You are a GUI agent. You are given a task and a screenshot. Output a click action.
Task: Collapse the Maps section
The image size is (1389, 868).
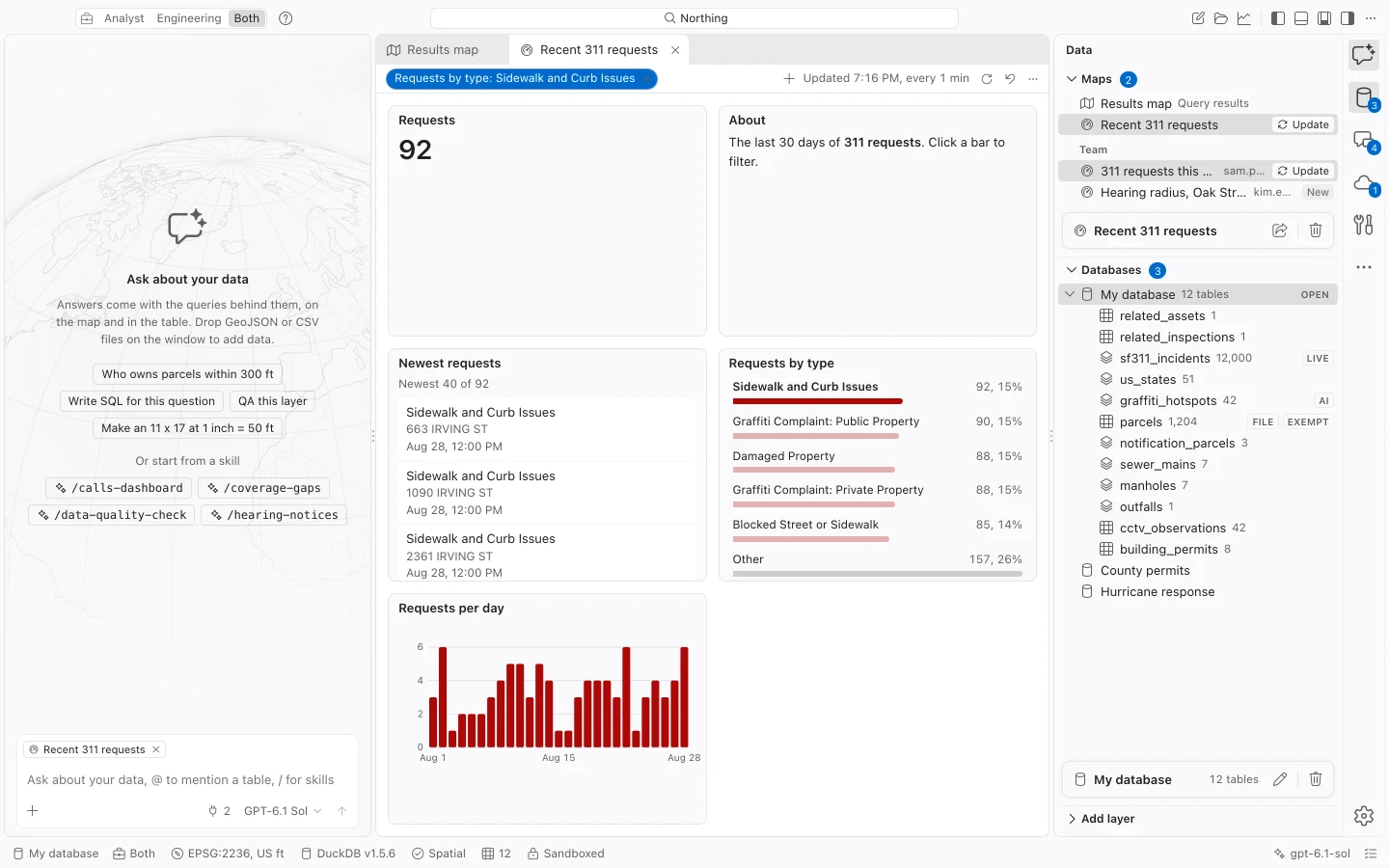pyautogui.click(x=1072, y=79)
